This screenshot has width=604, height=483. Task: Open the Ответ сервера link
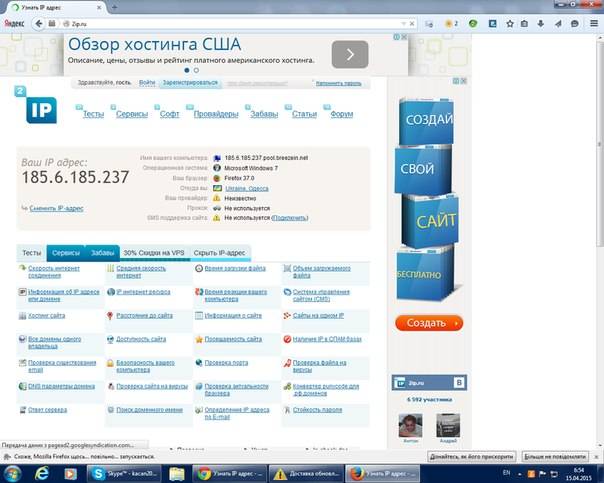pyautogui.click(x=47, y=410)
